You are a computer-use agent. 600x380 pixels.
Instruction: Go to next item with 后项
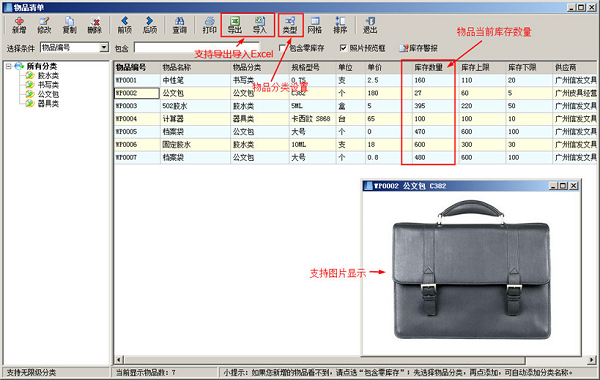pos(150,25)
